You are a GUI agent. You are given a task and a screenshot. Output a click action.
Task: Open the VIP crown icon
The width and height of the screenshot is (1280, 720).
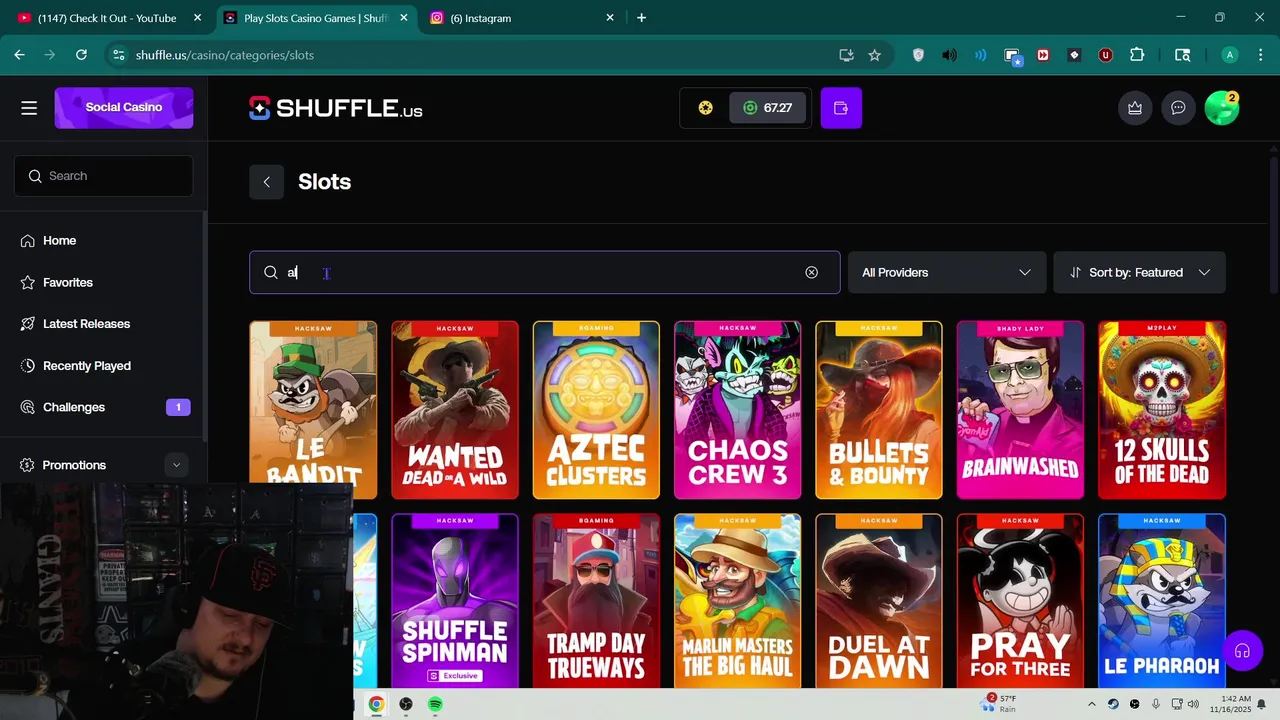point(1135,108)
